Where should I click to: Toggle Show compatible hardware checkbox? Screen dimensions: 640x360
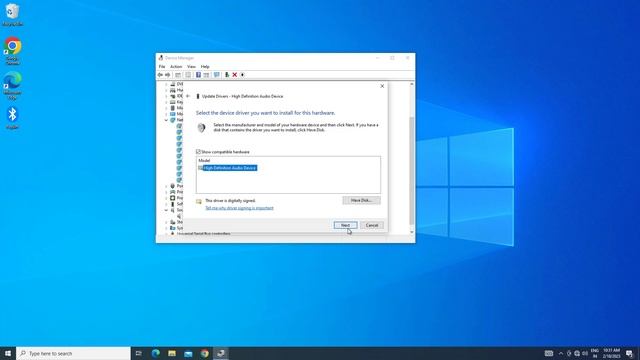198,152
